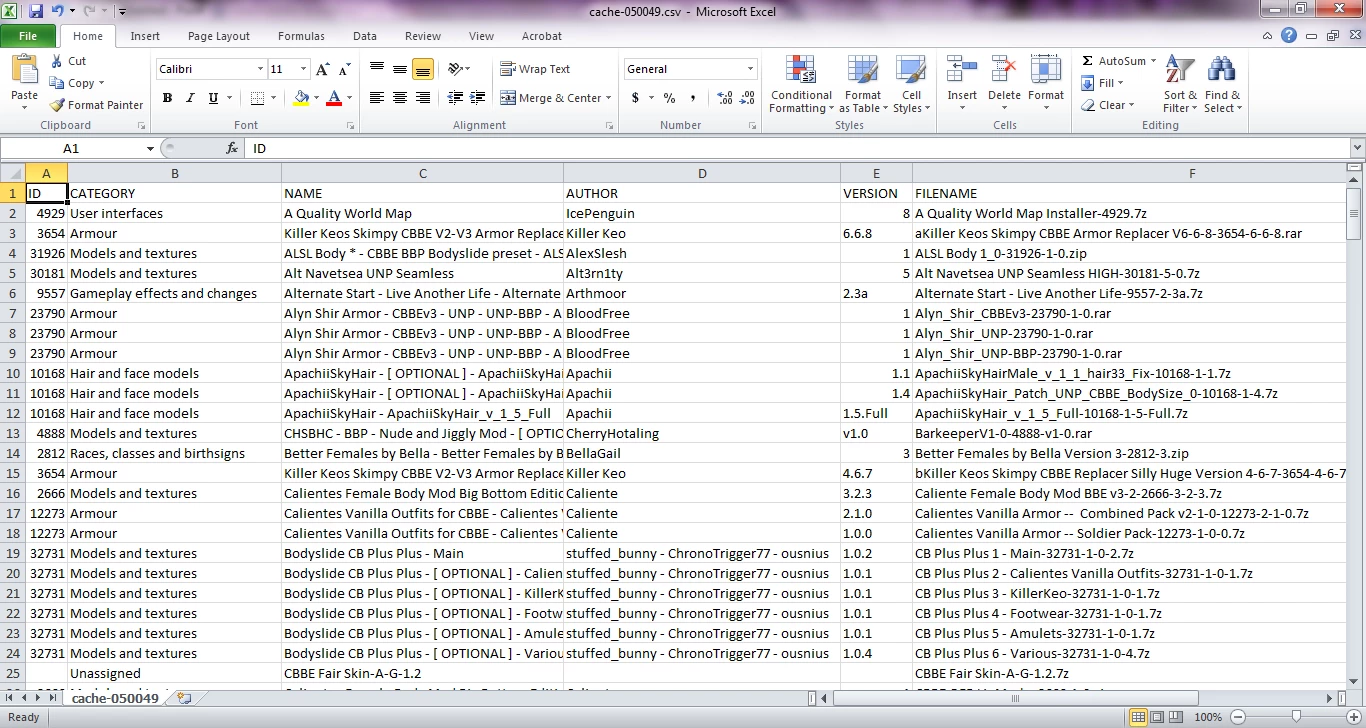The image size is (1366, 728).
Task: Click Wrap Text button
Action: 536,69
